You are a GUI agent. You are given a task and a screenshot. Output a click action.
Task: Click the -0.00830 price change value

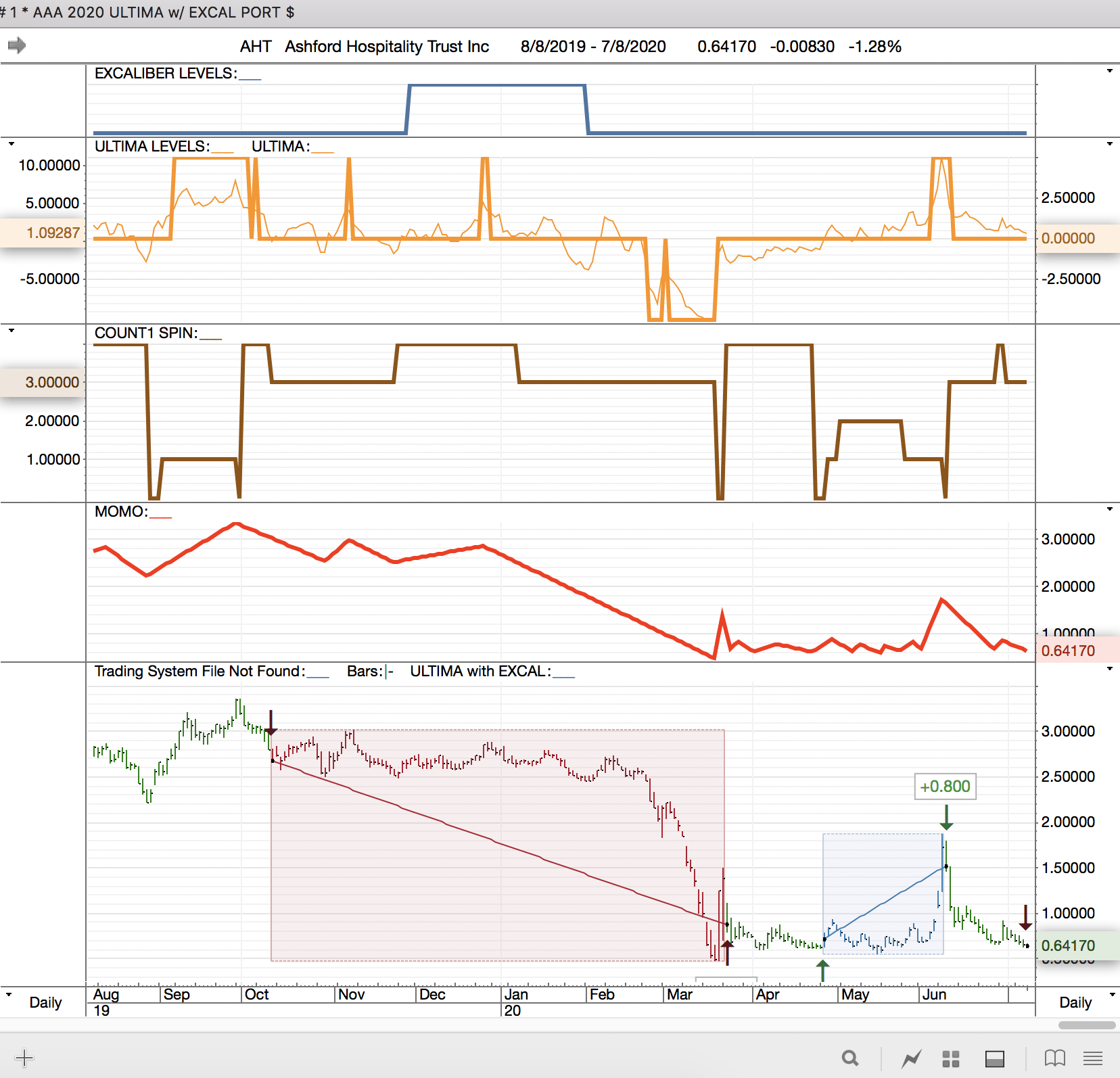(802, 47)
